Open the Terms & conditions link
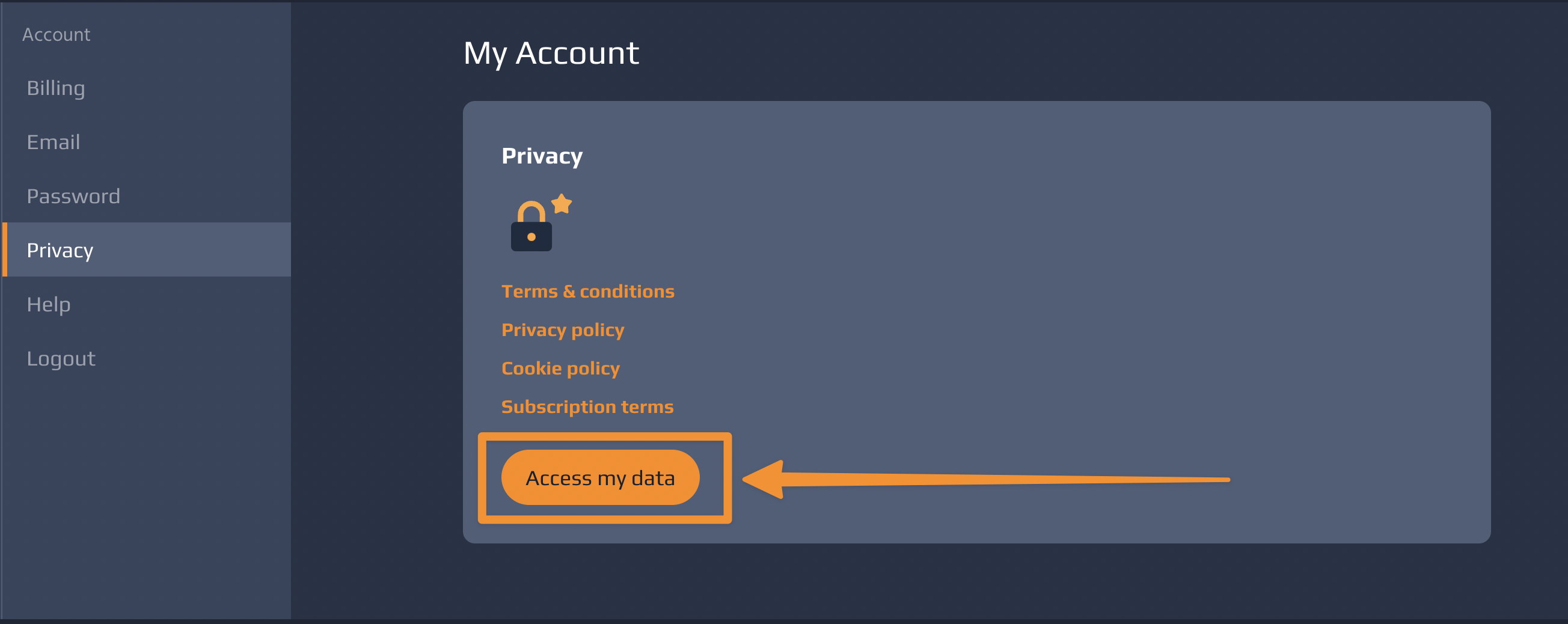The width and height of the screenshot is (1568, 624). [587, 291]
